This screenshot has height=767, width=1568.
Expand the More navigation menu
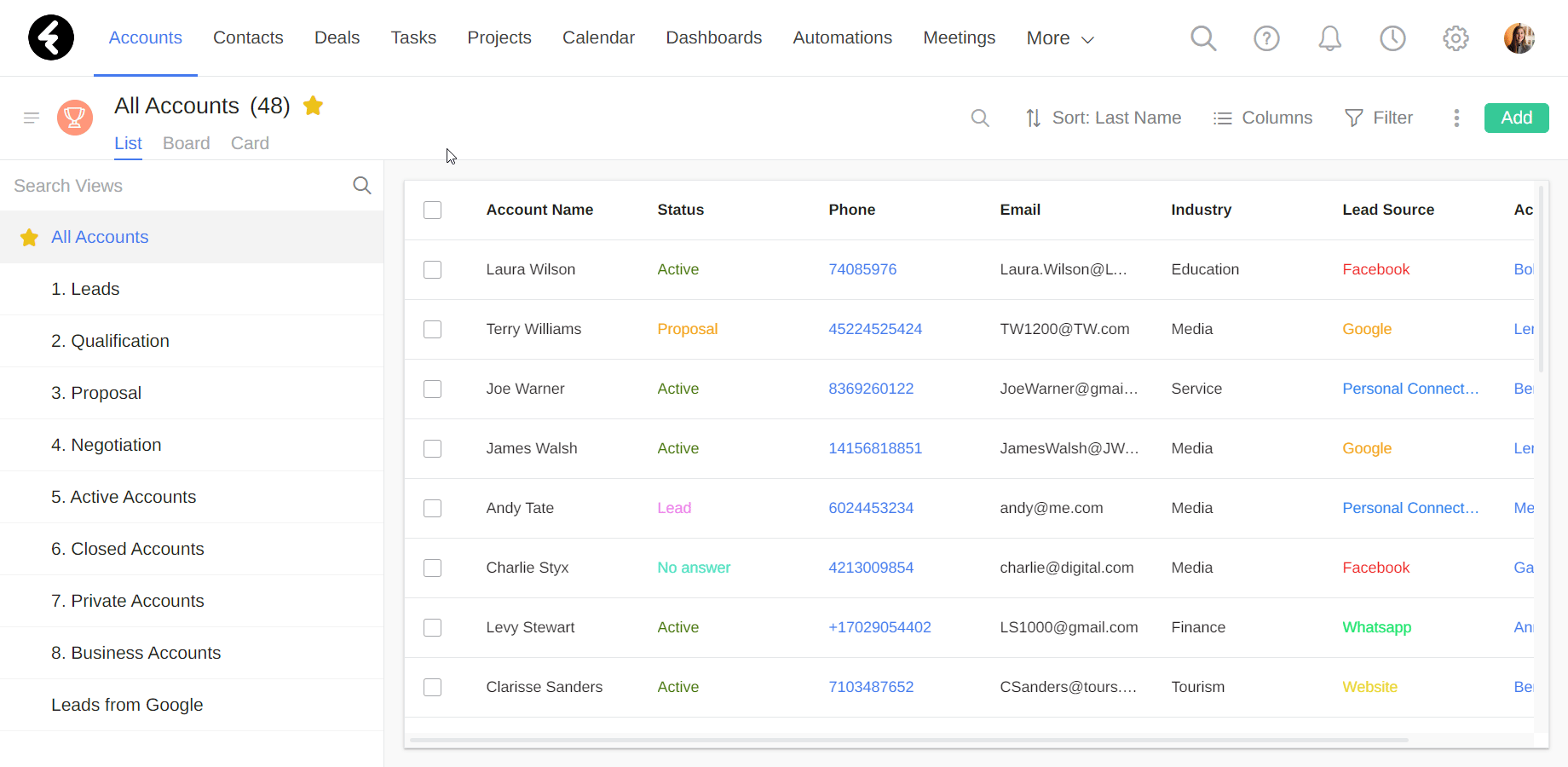1060,38
